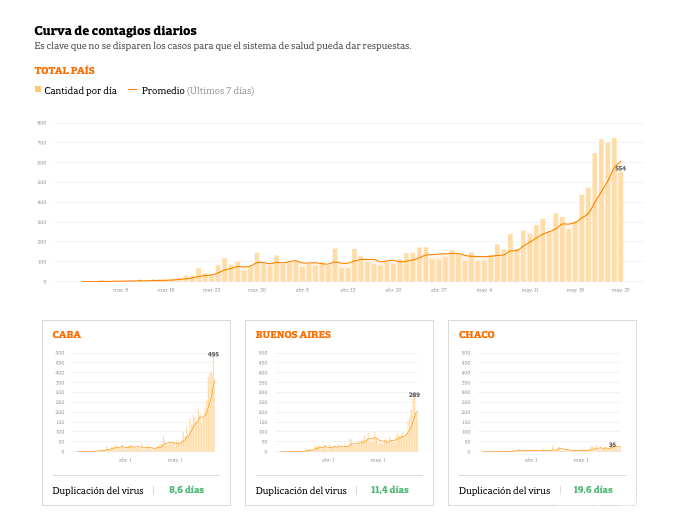Click the 35 value label in Chaco chart
Image resolution: width=688 pixels, height=520 pixels.
click(612, 444)
